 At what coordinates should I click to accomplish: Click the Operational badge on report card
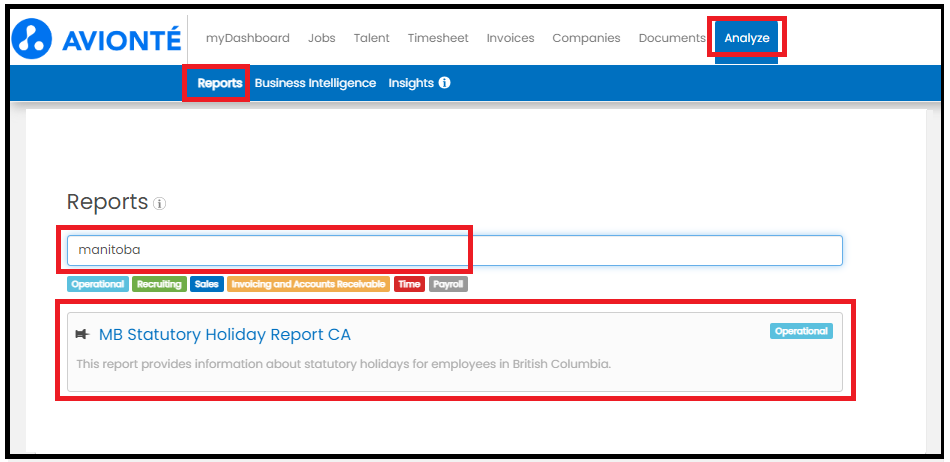point(801,331)
